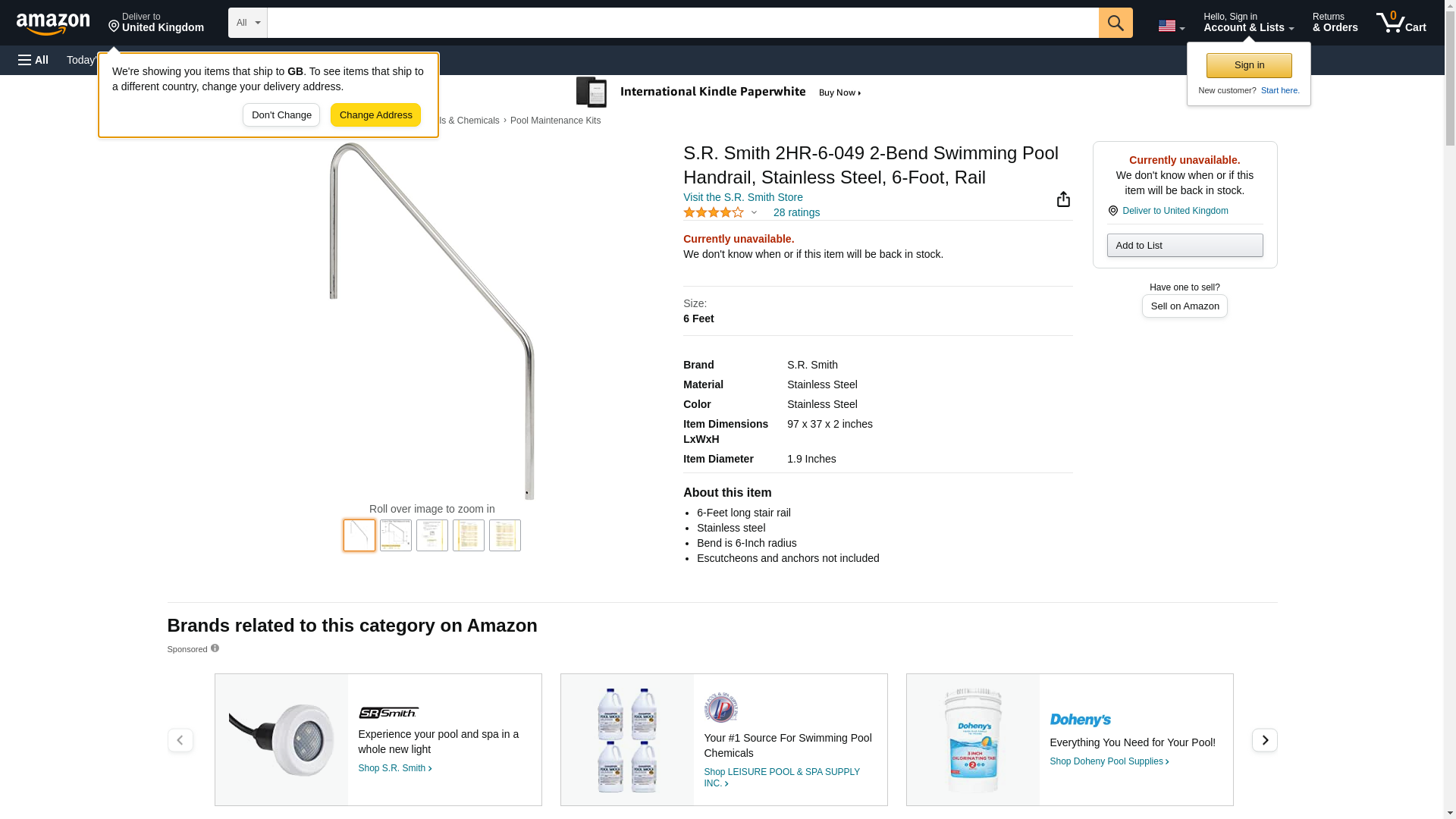Open the Pool Maintenance Kits breadcrumb

[555, 121]
